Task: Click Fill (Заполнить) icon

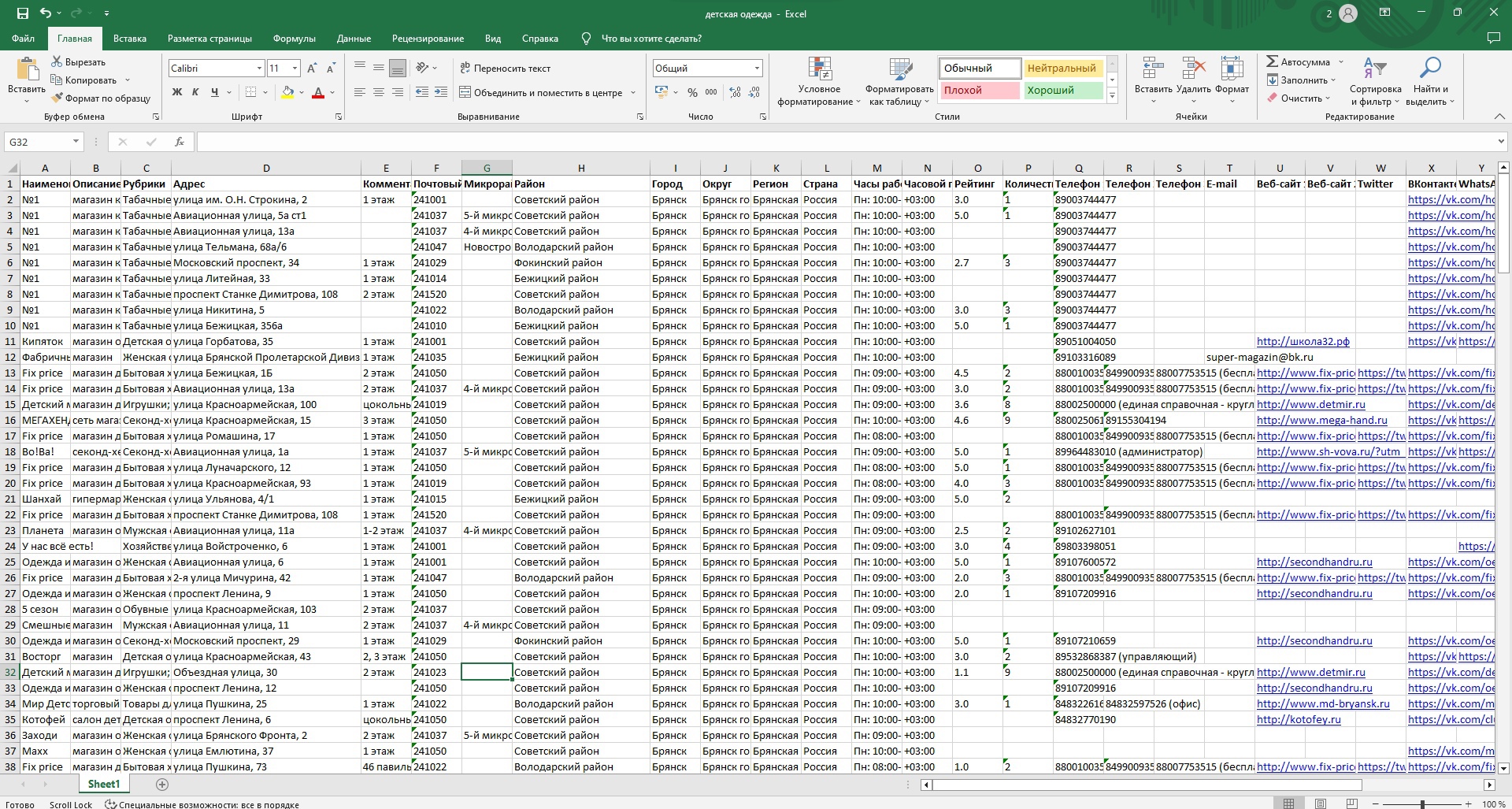Action: pyautogui.click(x=1273, y=80)
